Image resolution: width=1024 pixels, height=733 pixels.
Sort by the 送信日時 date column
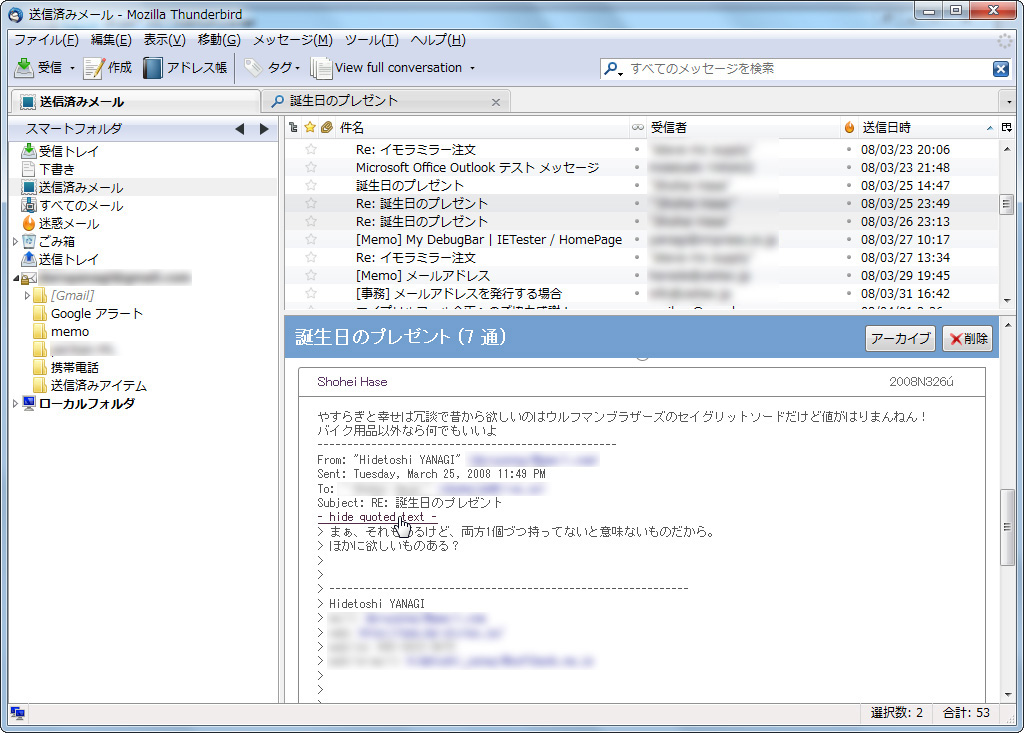coord(927,127)
